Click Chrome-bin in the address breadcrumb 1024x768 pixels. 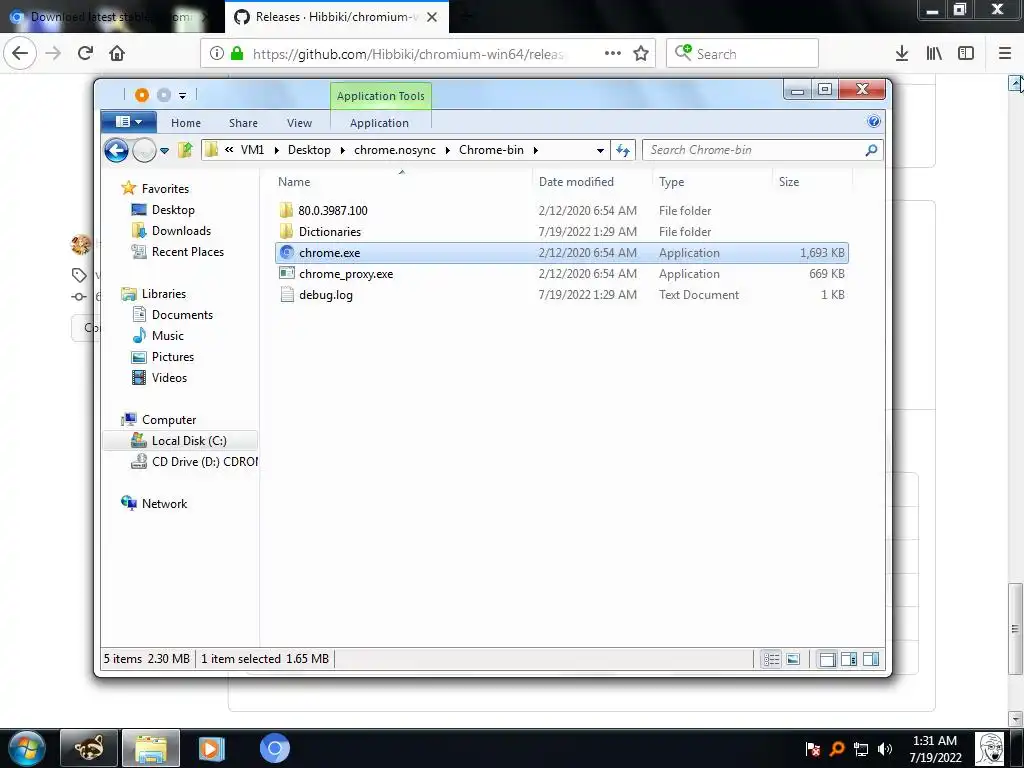[491, 150]
